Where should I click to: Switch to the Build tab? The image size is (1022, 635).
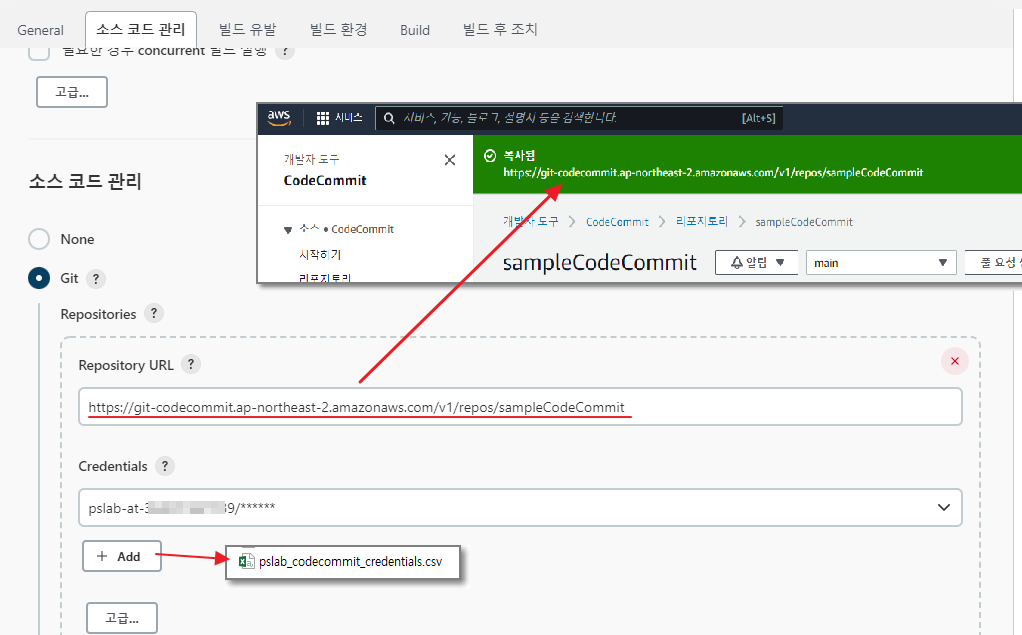pyautogui.click(x=415, y=30)
